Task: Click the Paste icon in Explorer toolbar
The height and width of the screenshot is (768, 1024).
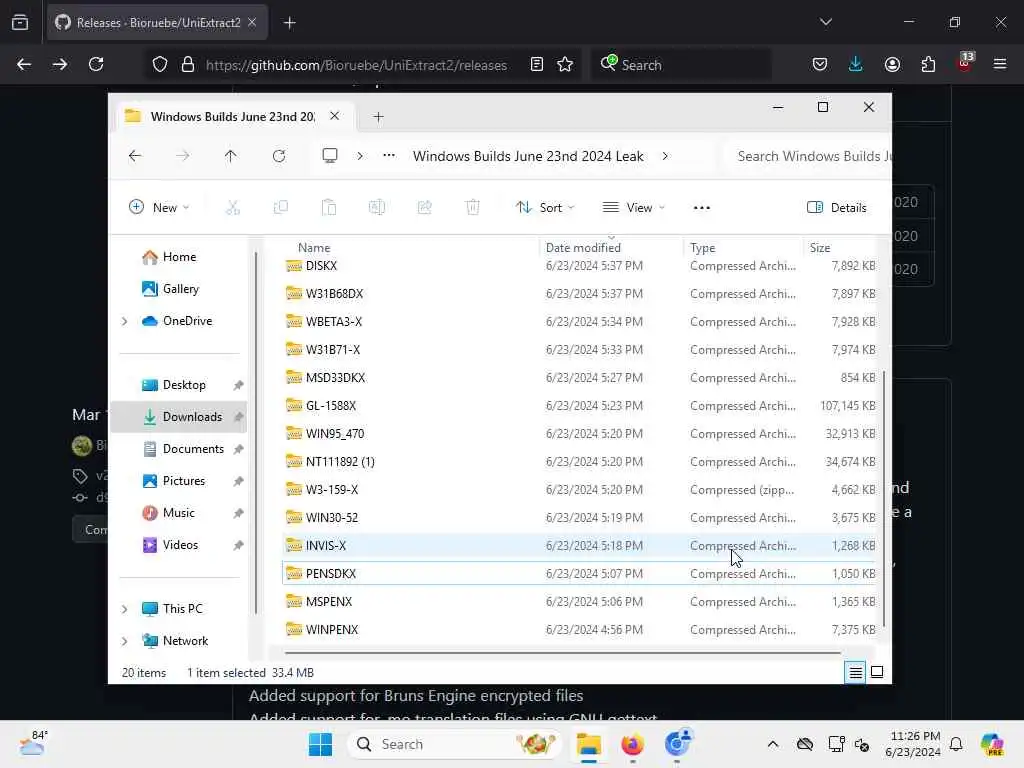Action: (328, 208)
